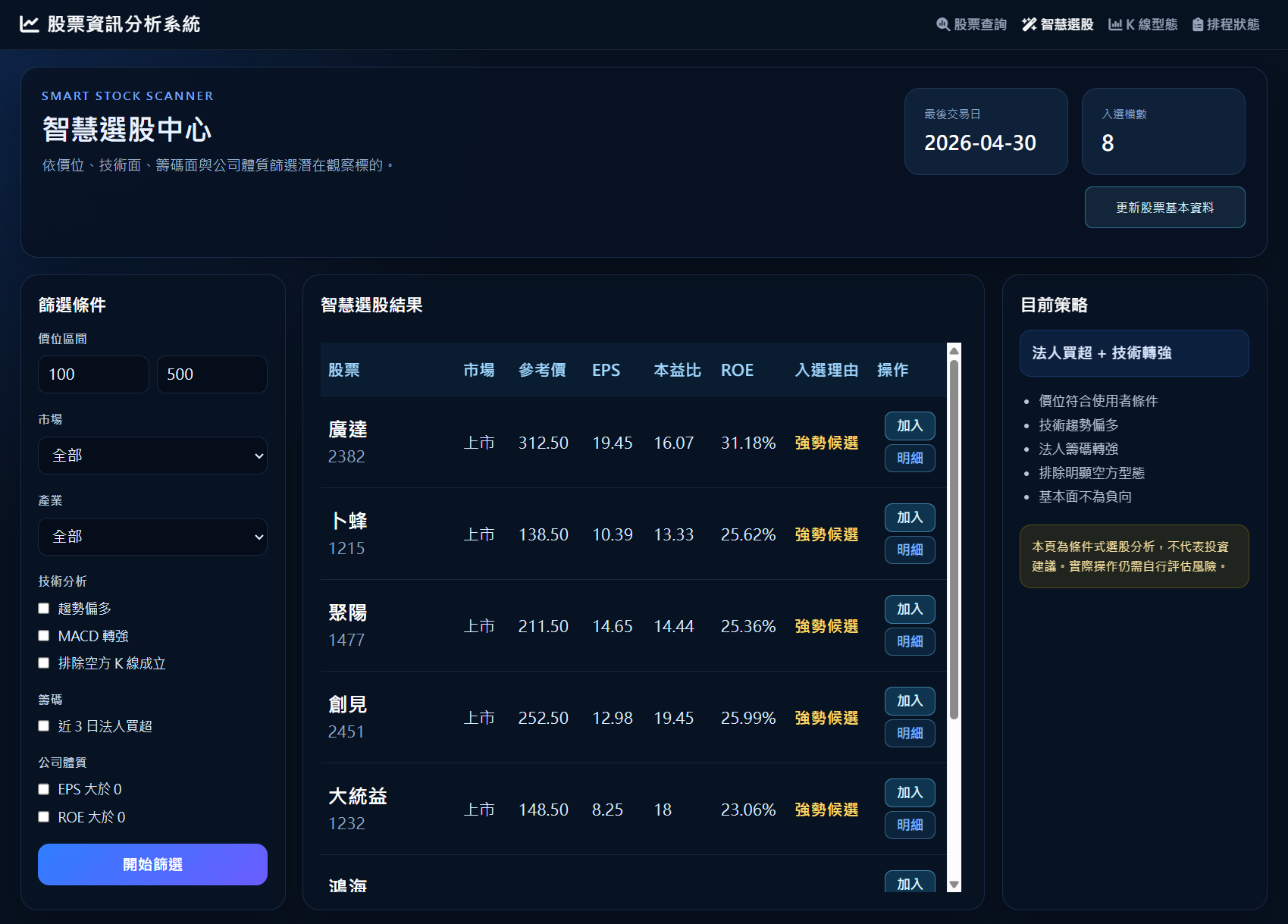Image resolution: width=1288 pixels, height=924 pixels.
Task: Go to the 排程狀態 page
Action: [1226, 24]
